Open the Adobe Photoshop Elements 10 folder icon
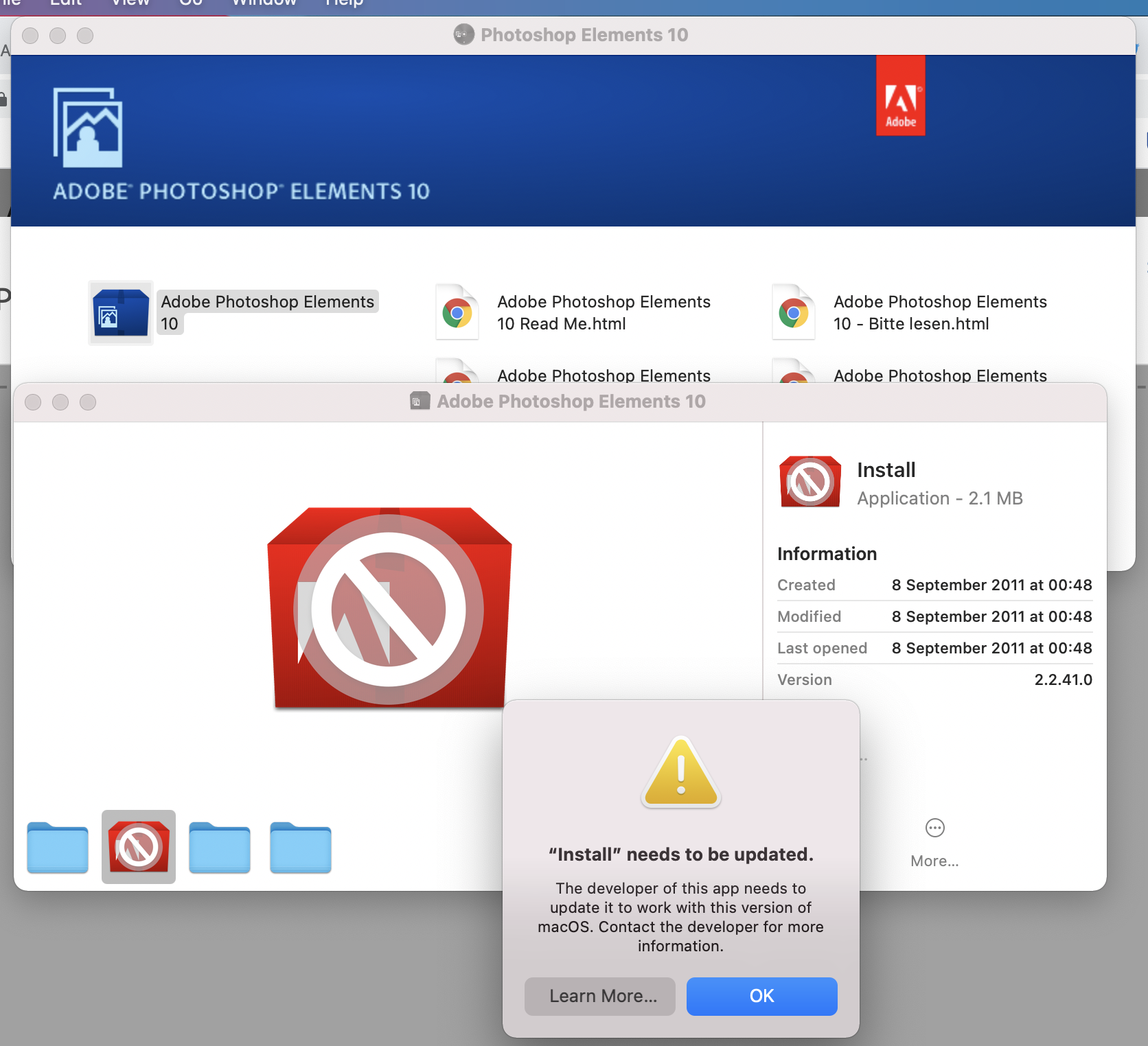Image resolution: width=1148 pixels, height=1046 pixels. pyautogui.click(x=121, y=312)
